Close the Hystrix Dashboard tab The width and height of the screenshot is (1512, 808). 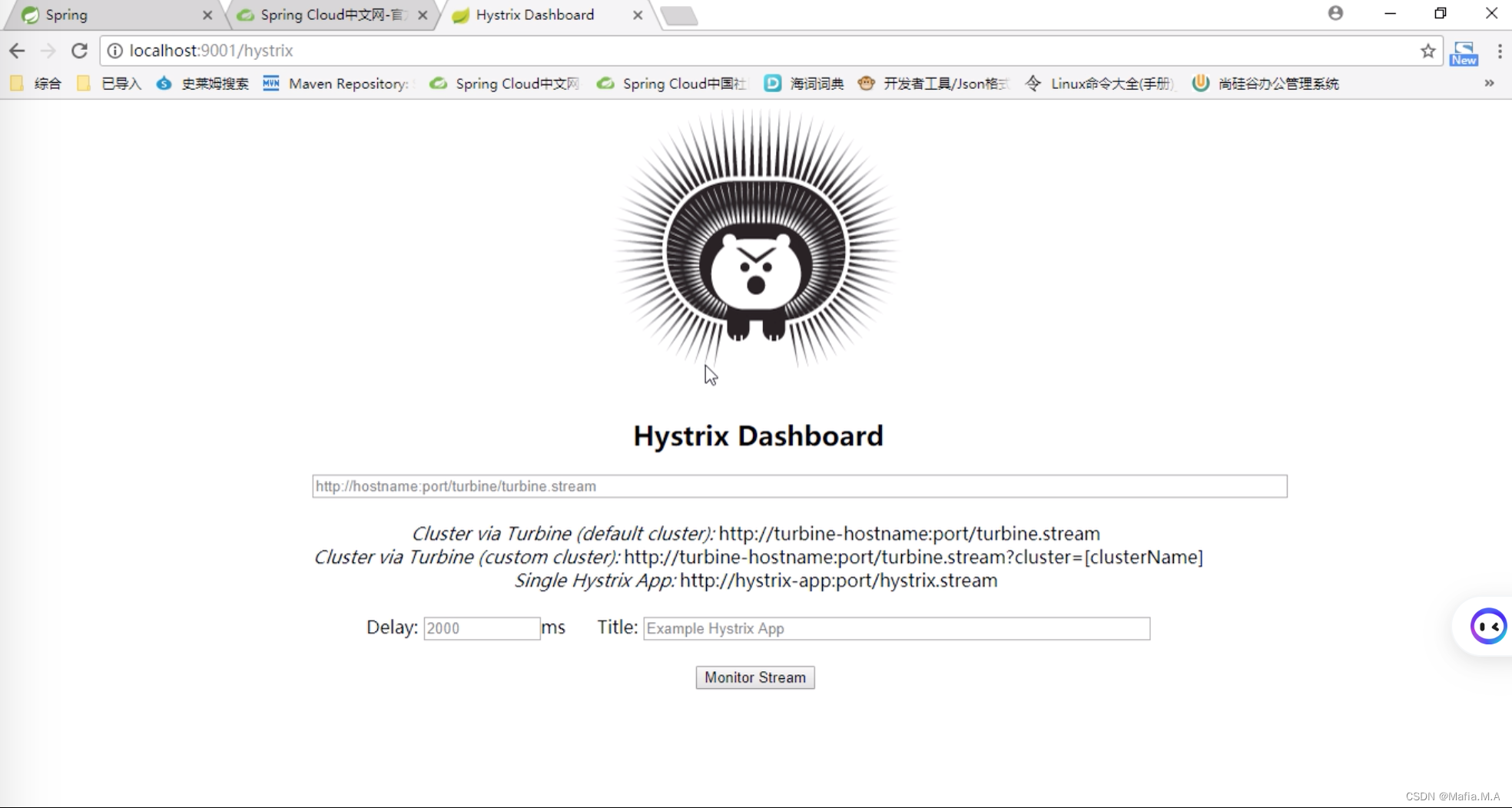pyautogui.click(x=638, y=15)
